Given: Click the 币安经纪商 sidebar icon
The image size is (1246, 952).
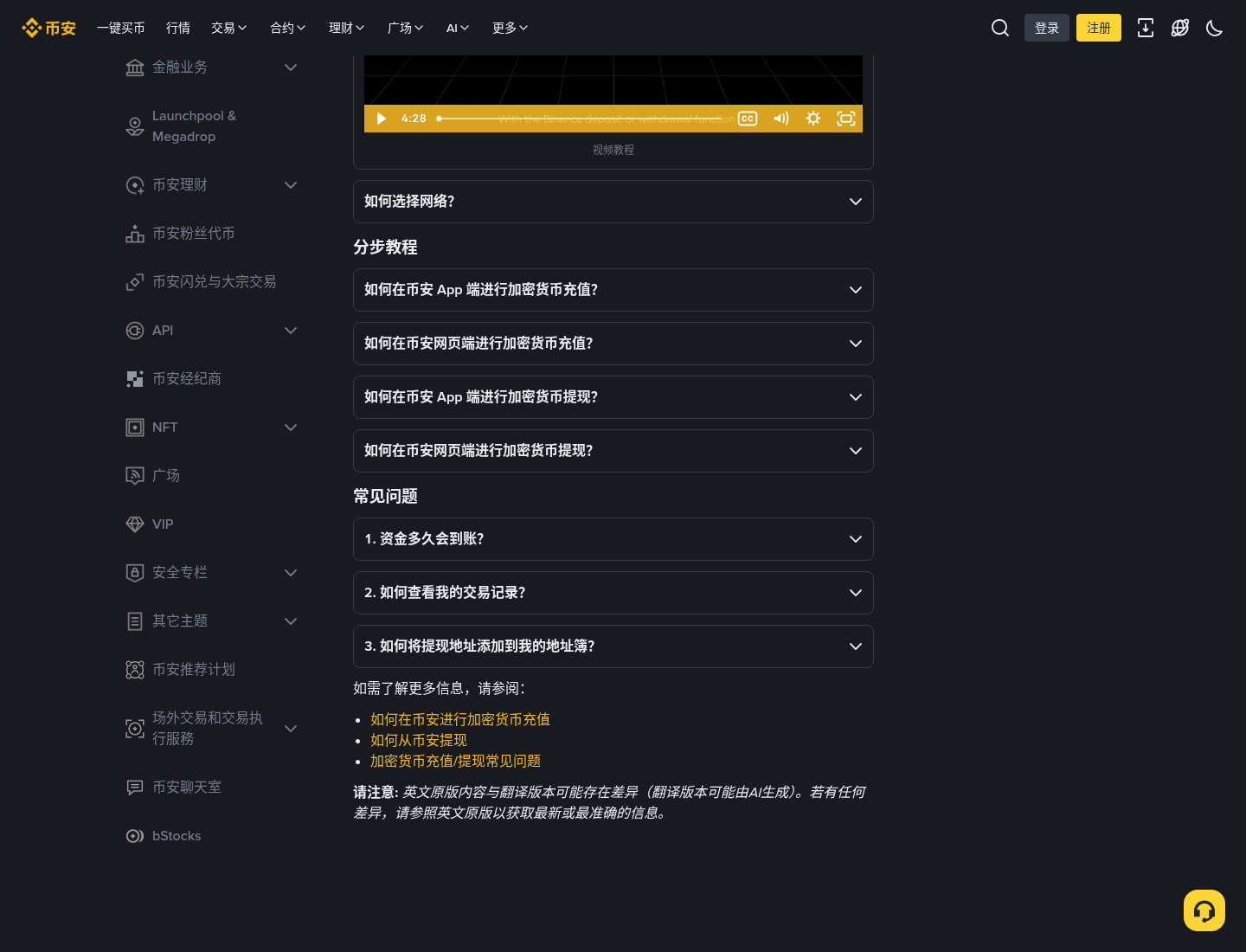Looking at the screenshot, I should (x=135, y=379).
